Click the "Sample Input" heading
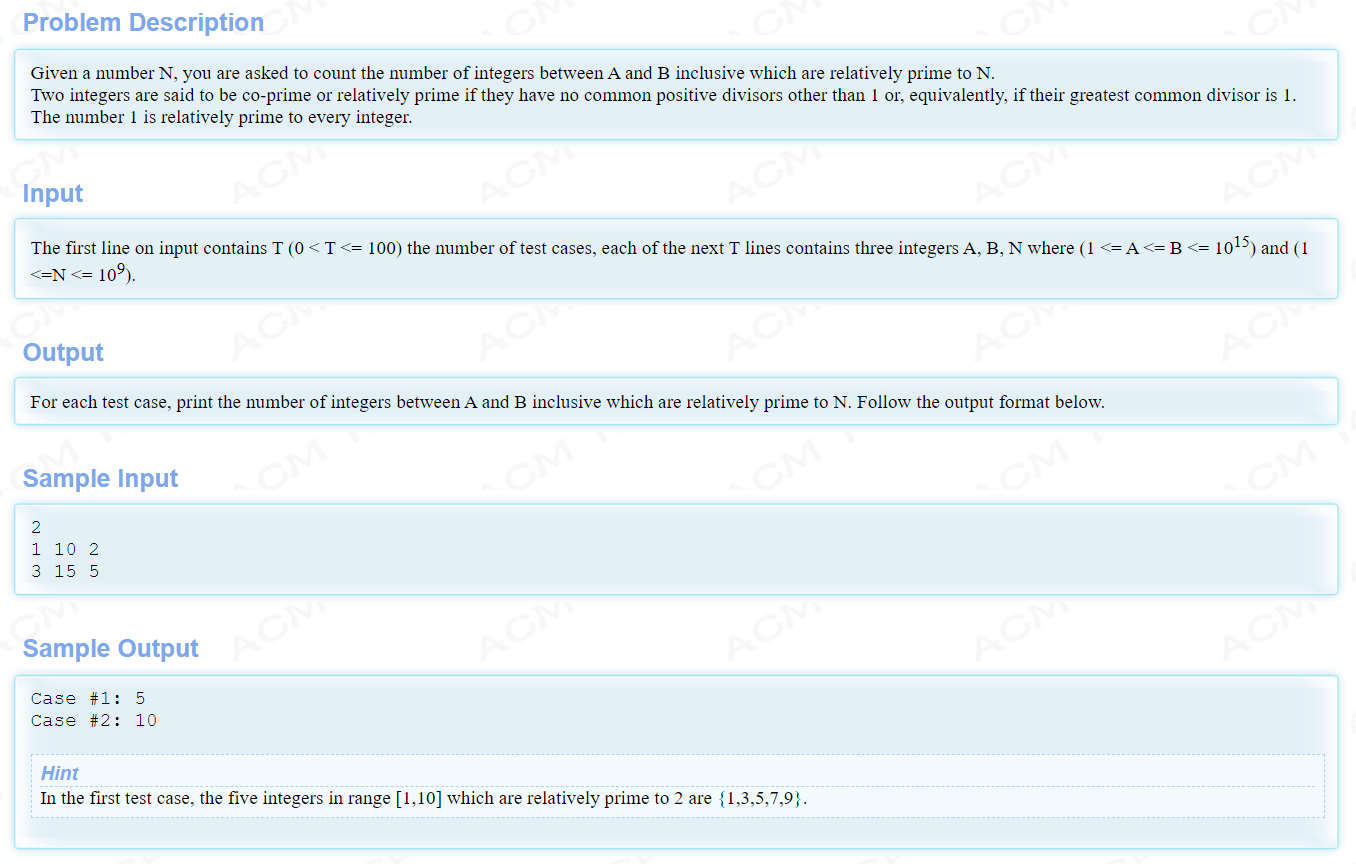The image size is (1356, 864). (x=100, y=478)
